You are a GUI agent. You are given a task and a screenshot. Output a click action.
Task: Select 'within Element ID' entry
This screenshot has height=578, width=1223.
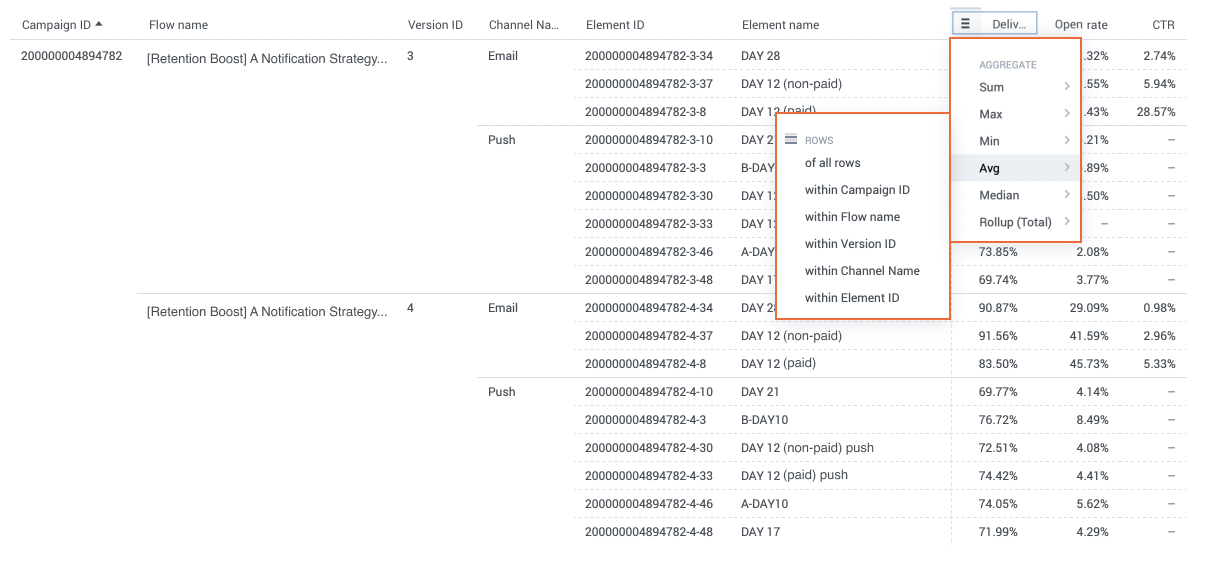tap(852, 298)
